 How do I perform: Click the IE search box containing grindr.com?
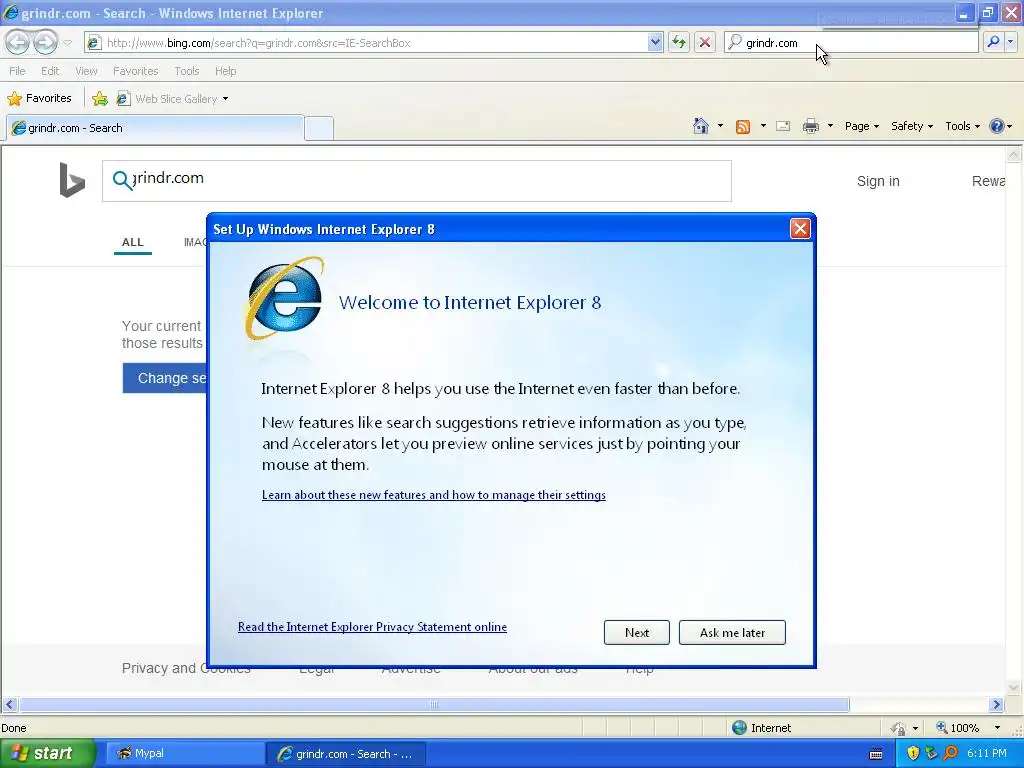(x=851, y=42)
